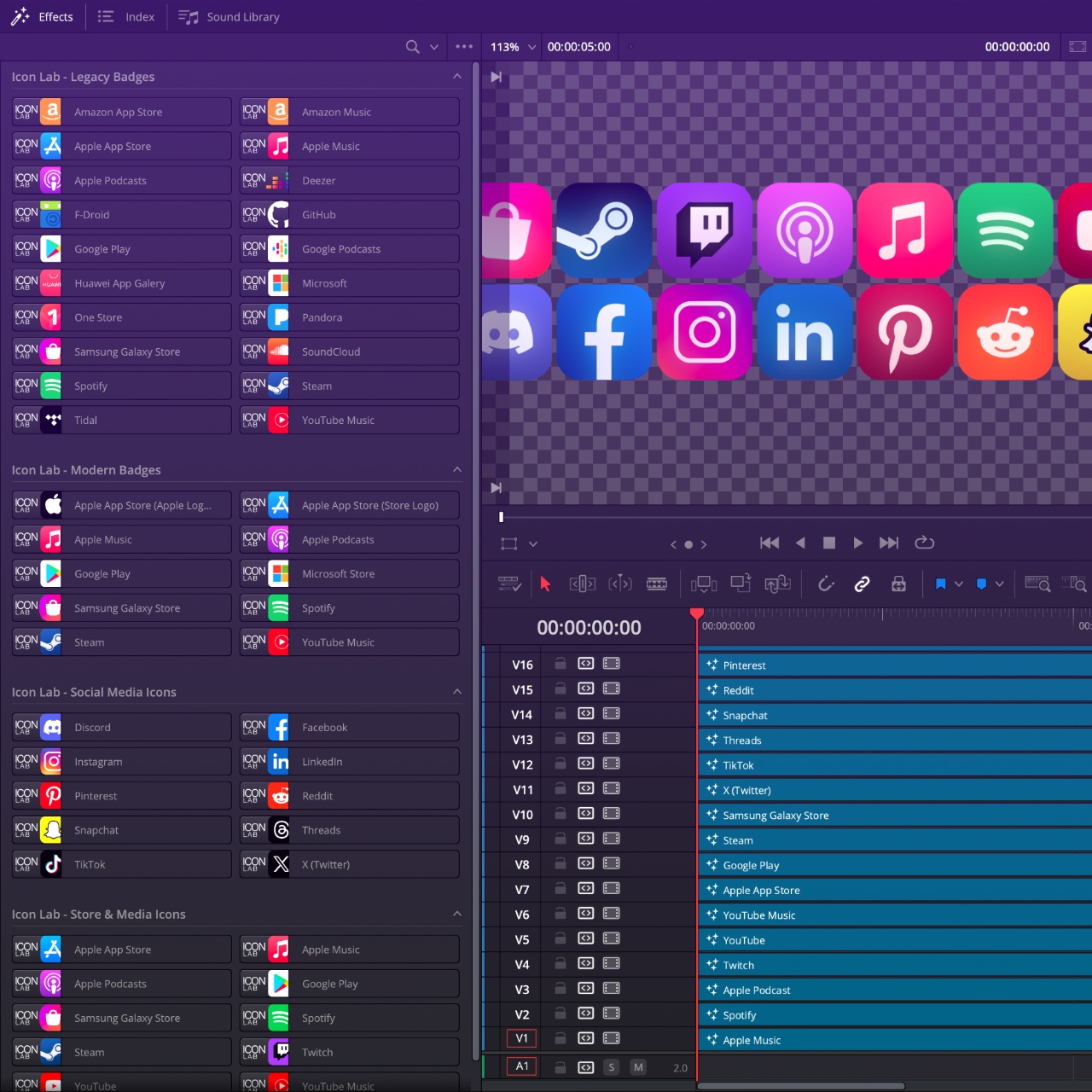Click the Overwrite clip toolbar icon

click(x=741, y=584)
